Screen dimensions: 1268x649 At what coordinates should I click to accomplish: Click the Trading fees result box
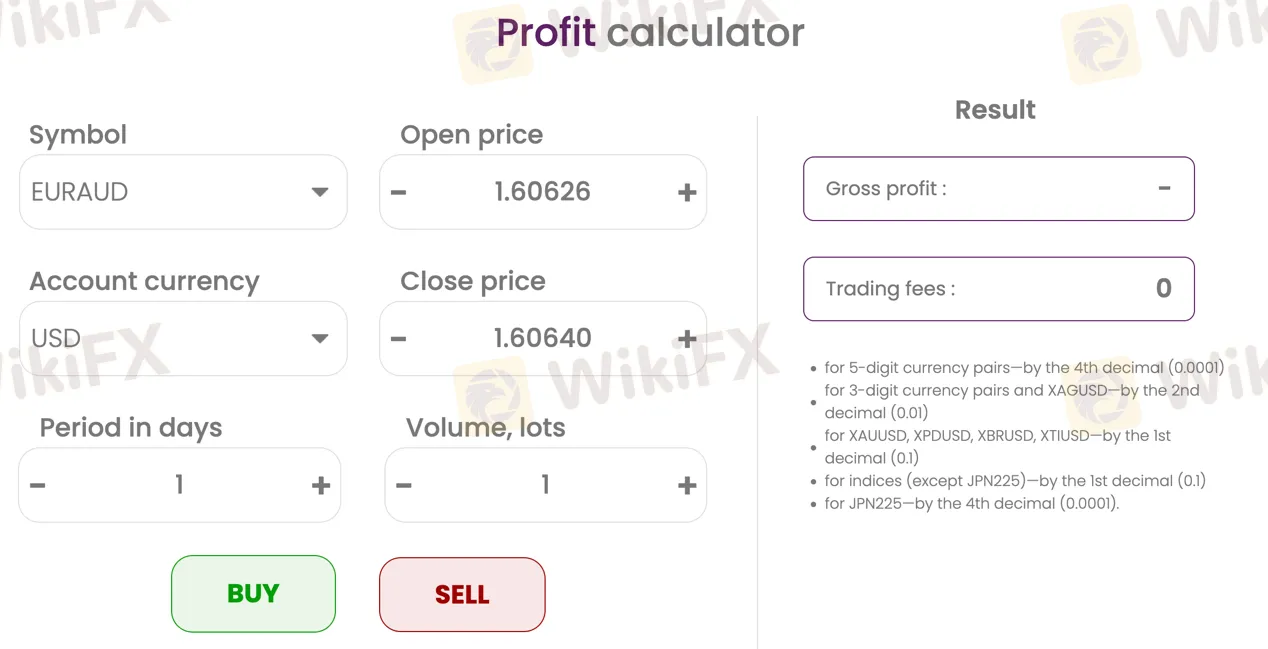point(998,289)
